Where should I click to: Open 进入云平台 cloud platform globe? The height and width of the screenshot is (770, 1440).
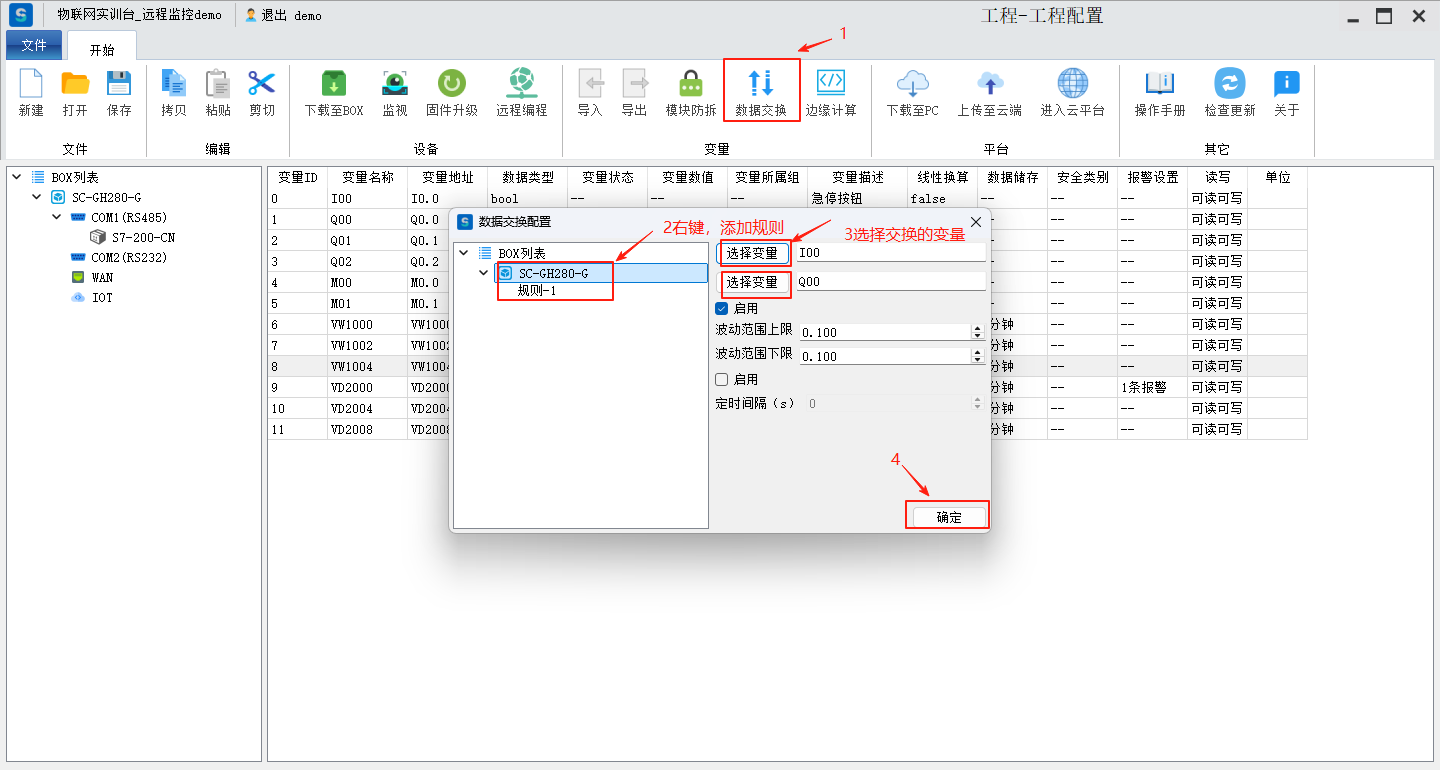pos(1072,92)
